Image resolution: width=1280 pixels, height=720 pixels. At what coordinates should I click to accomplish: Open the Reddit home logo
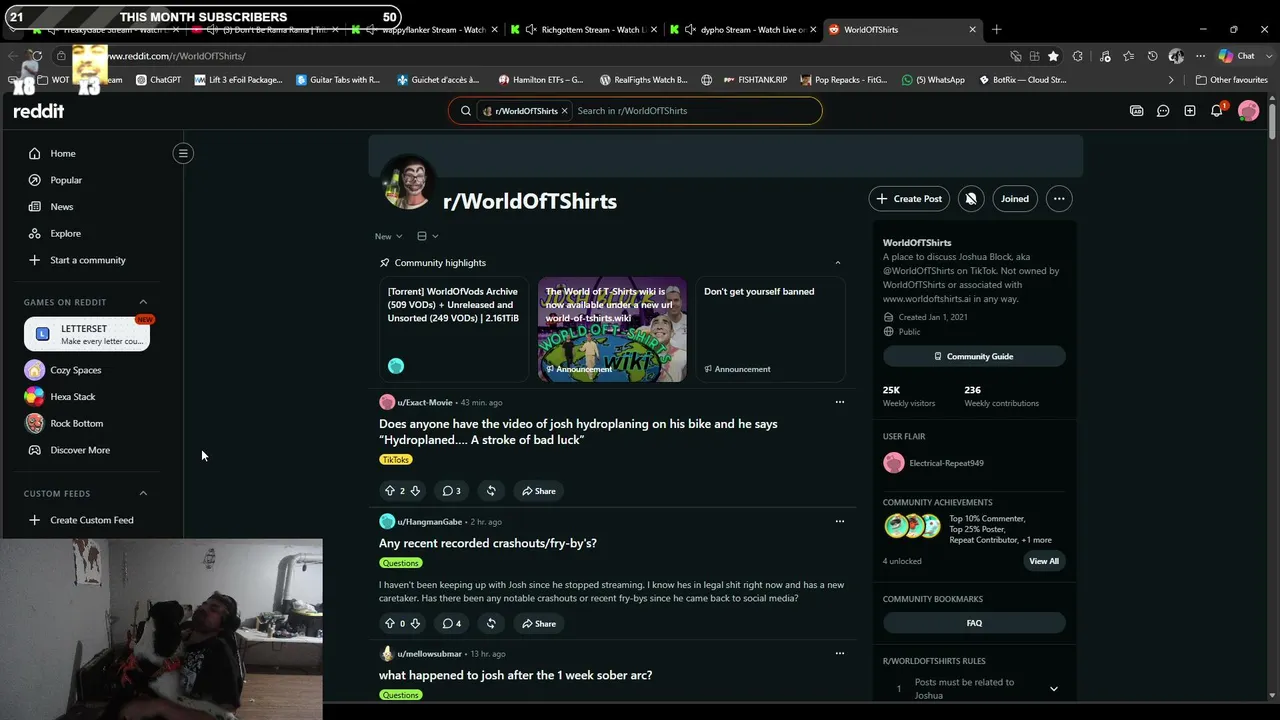point(38,111)
